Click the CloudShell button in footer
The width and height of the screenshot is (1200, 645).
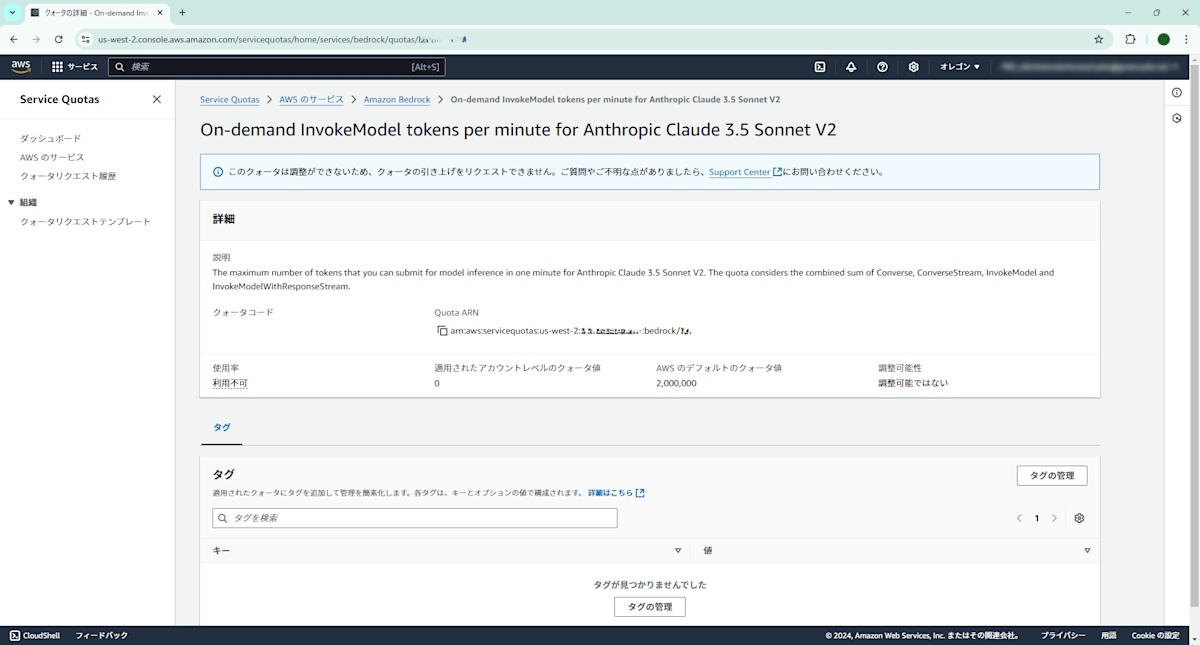[x=35, y=635]
